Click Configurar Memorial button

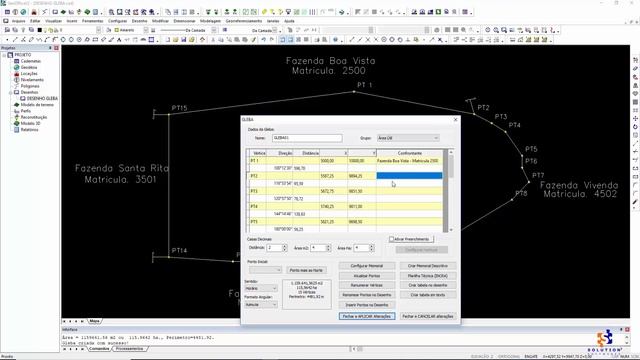tap(367, 266)
